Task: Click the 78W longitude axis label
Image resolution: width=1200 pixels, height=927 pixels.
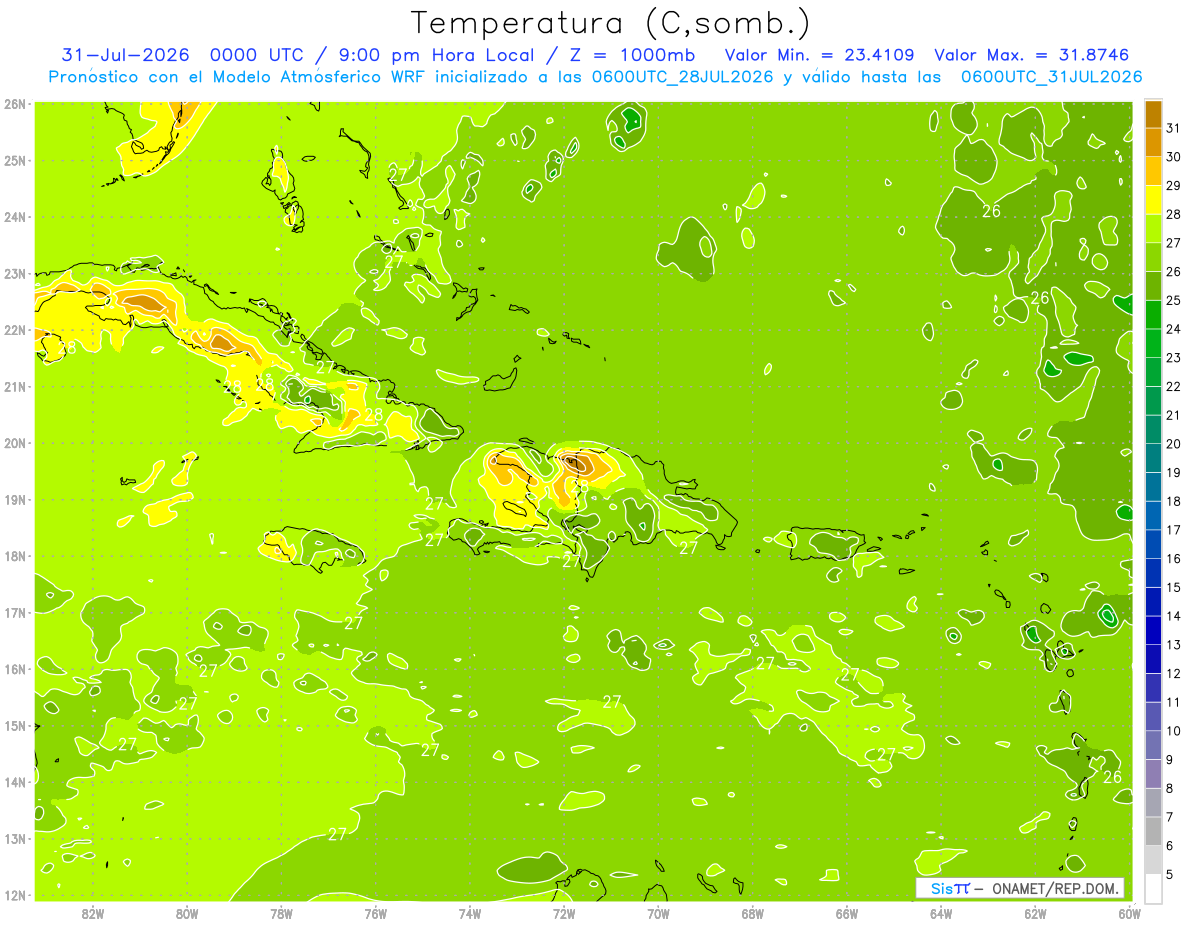Action: (x=281, y=913)
